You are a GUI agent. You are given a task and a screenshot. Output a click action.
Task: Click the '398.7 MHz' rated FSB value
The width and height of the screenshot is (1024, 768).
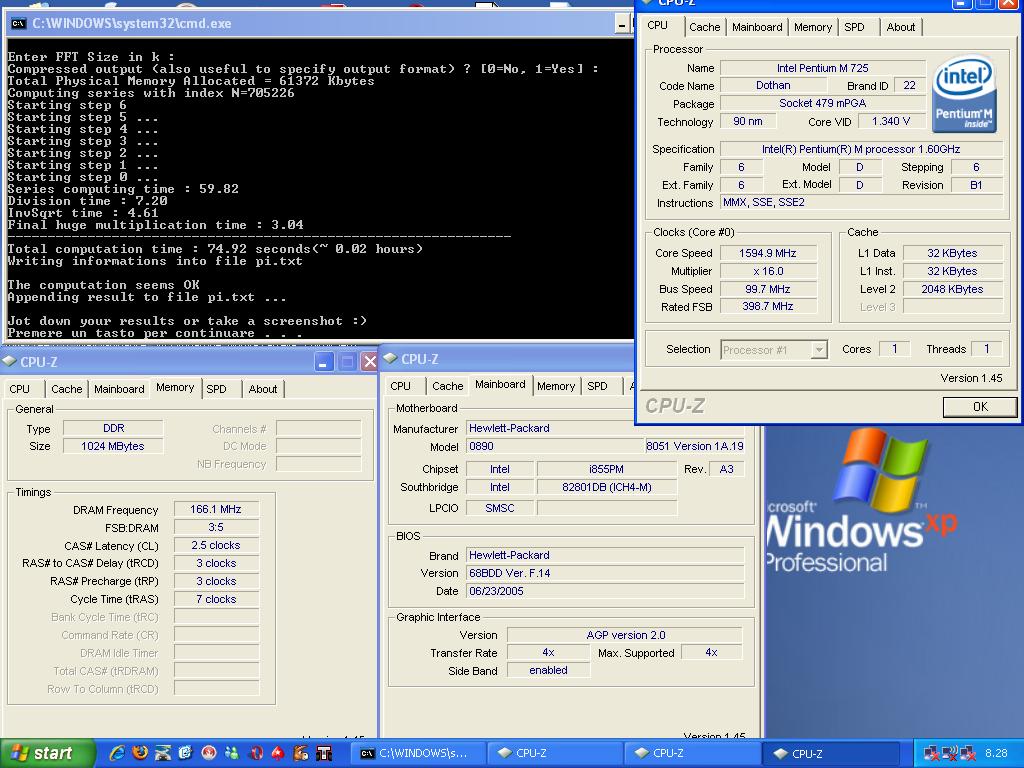pyautogui.click(x=768, y=306)
